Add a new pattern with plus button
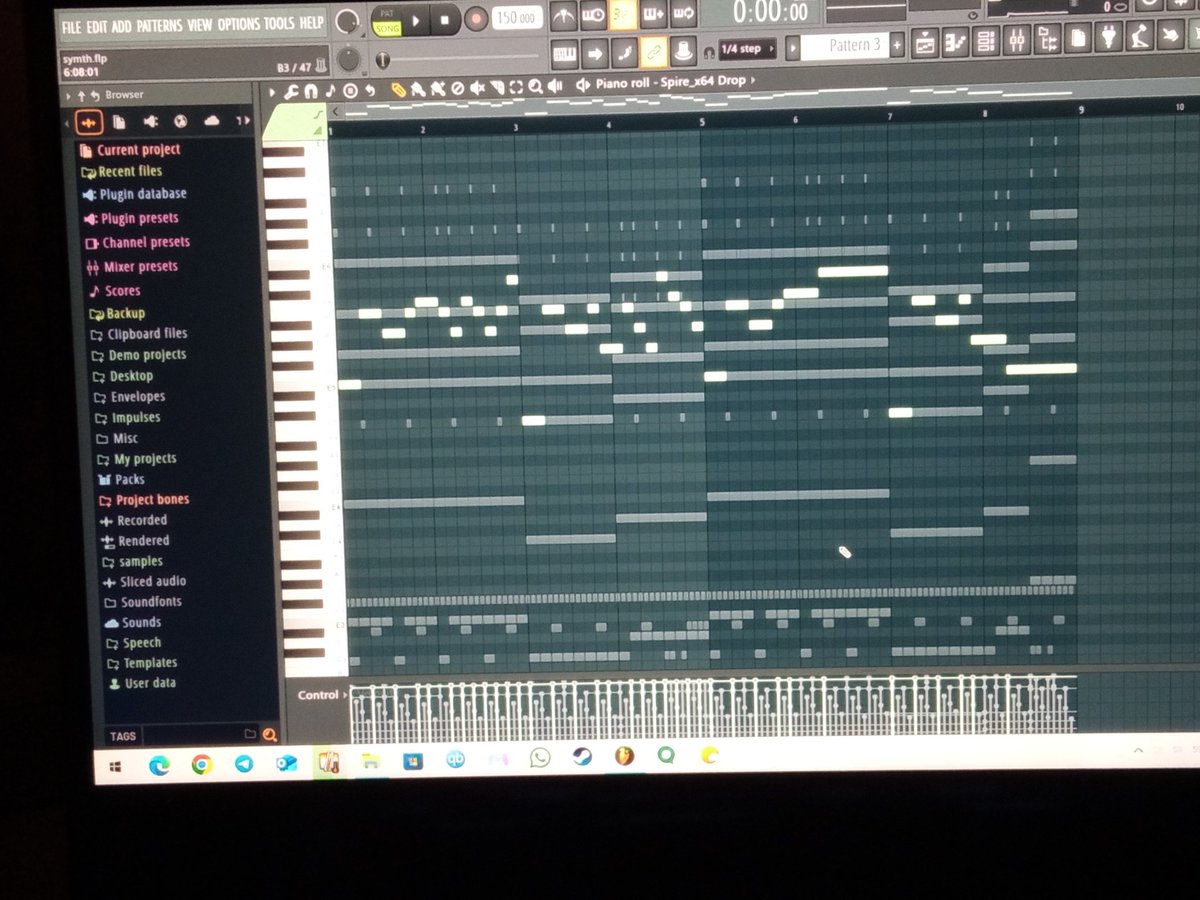 coord(897,45)
